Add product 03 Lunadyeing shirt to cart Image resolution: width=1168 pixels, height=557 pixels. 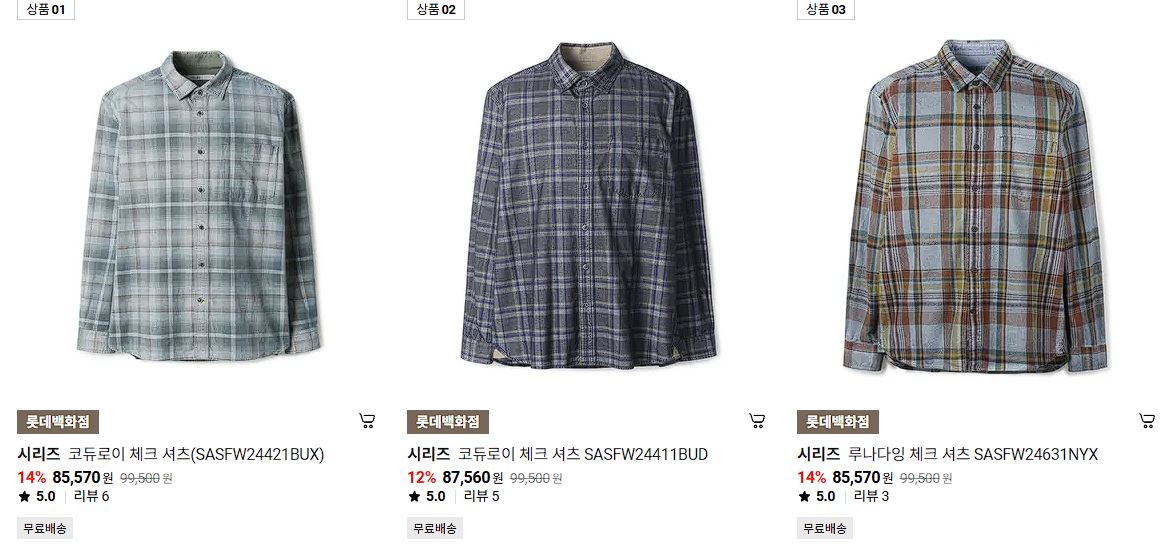[x=1147, y=421]
